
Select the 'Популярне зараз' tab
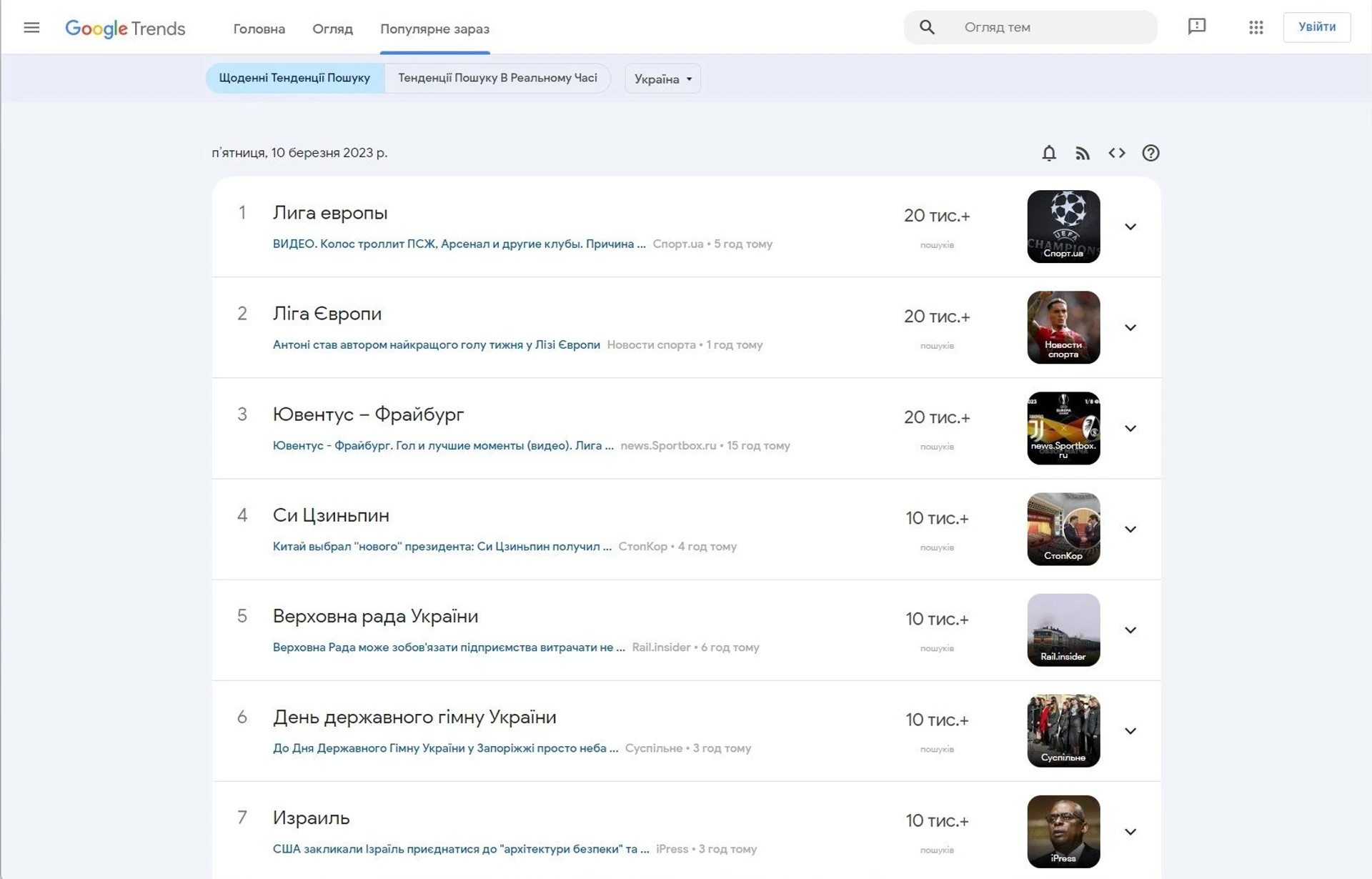pyautogui.click(x=434, y=29)
